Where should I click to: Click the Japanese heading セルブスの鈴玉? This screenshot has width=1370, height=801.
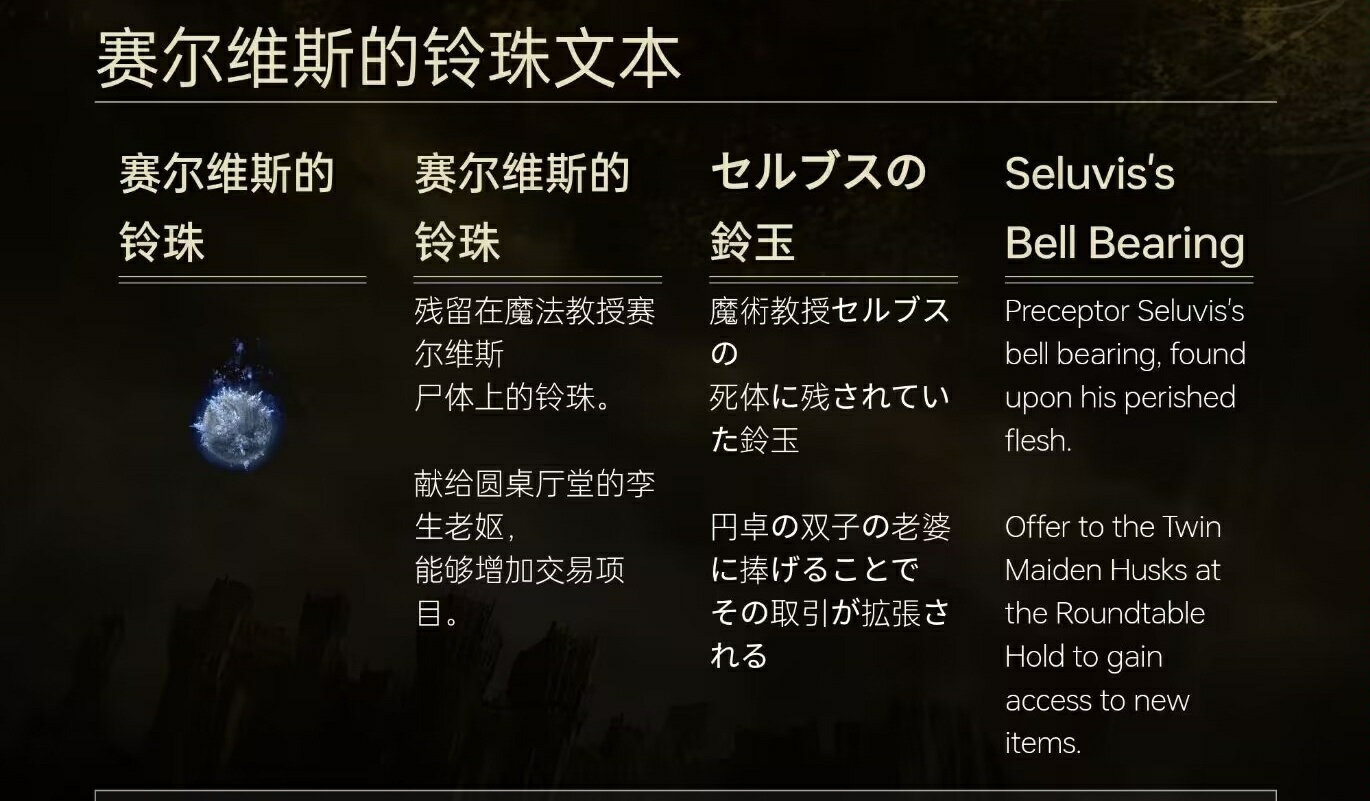[x=818, y=208]
